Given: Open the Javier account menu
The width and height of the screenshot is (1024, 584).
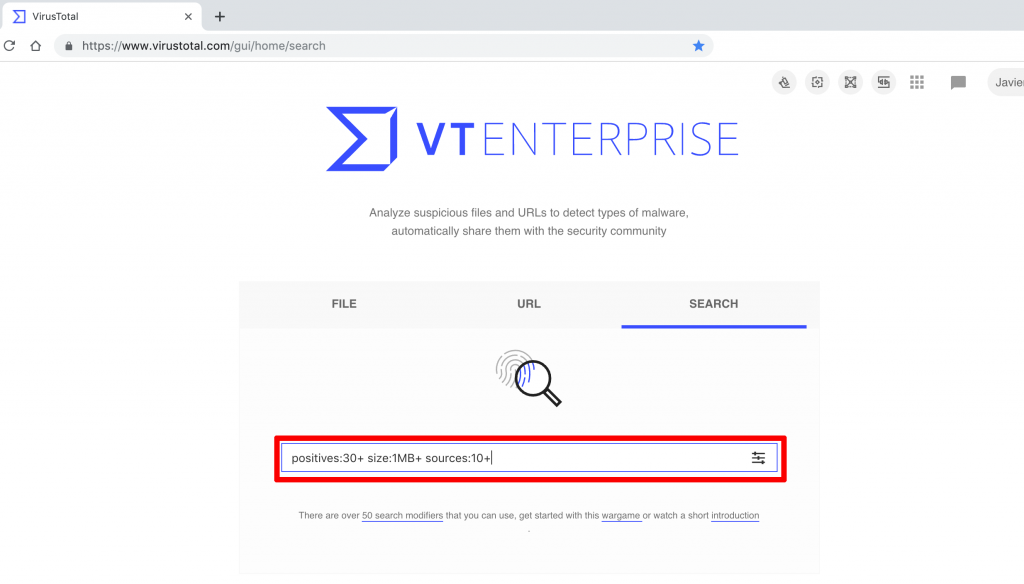Looking at the screenshot, I should [x=1006, y=82].
